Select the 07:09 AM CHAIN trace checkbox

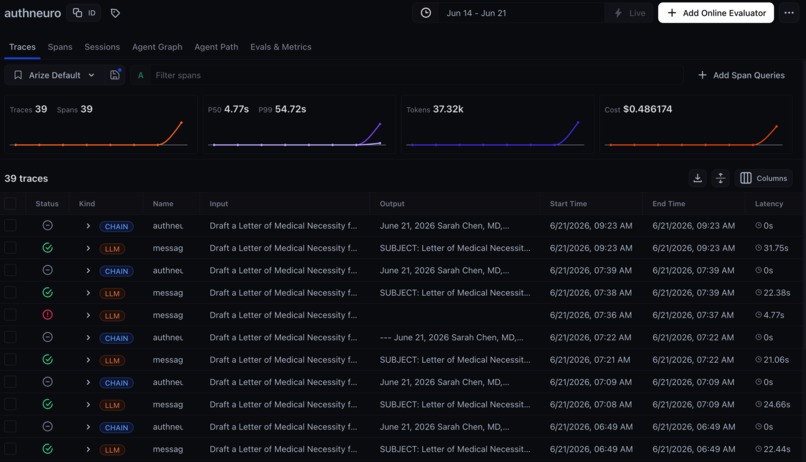click(x=10, y=382)
